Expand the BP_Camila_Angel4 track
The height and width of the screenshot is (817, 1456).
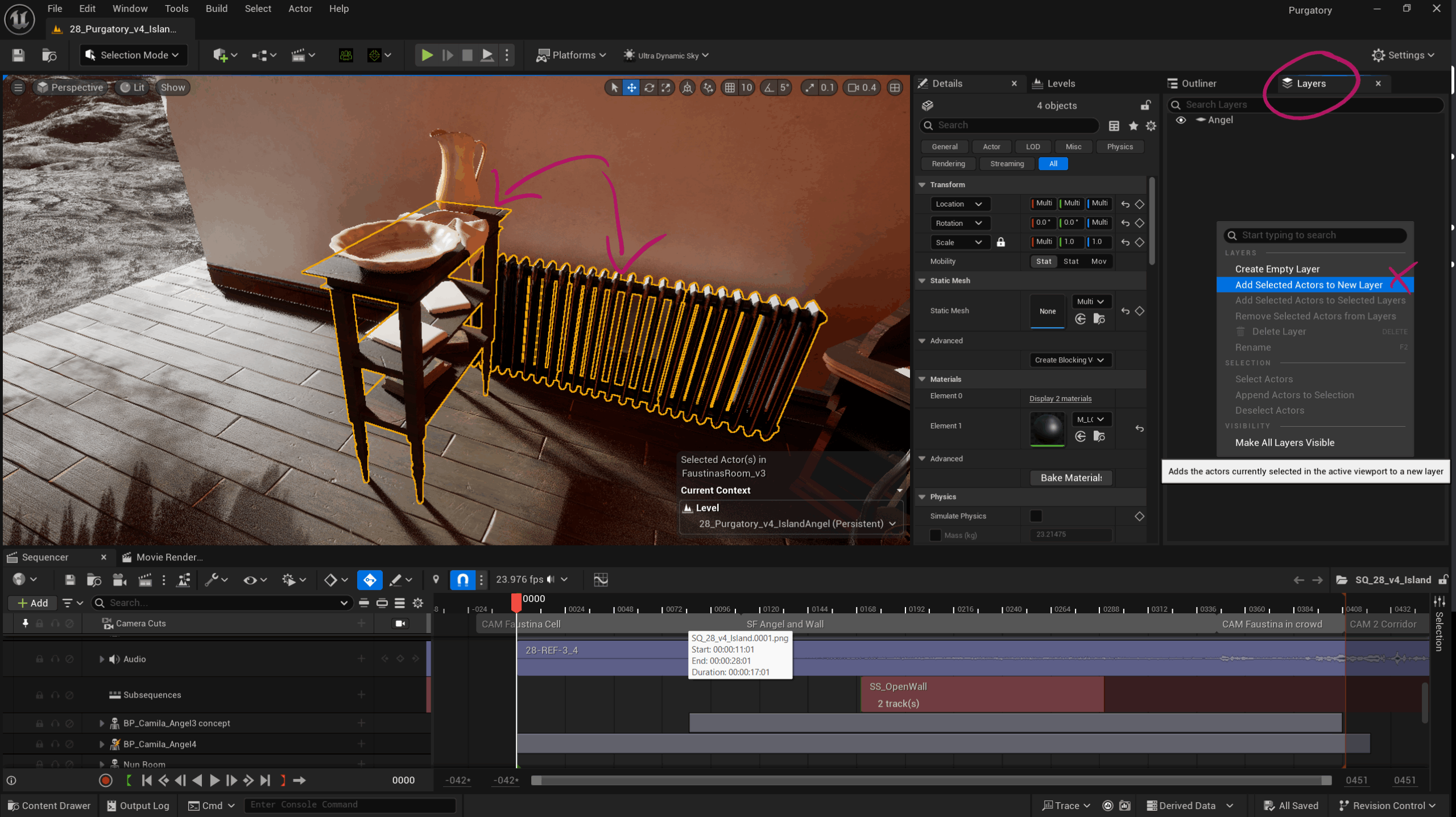tap(102, 744)
